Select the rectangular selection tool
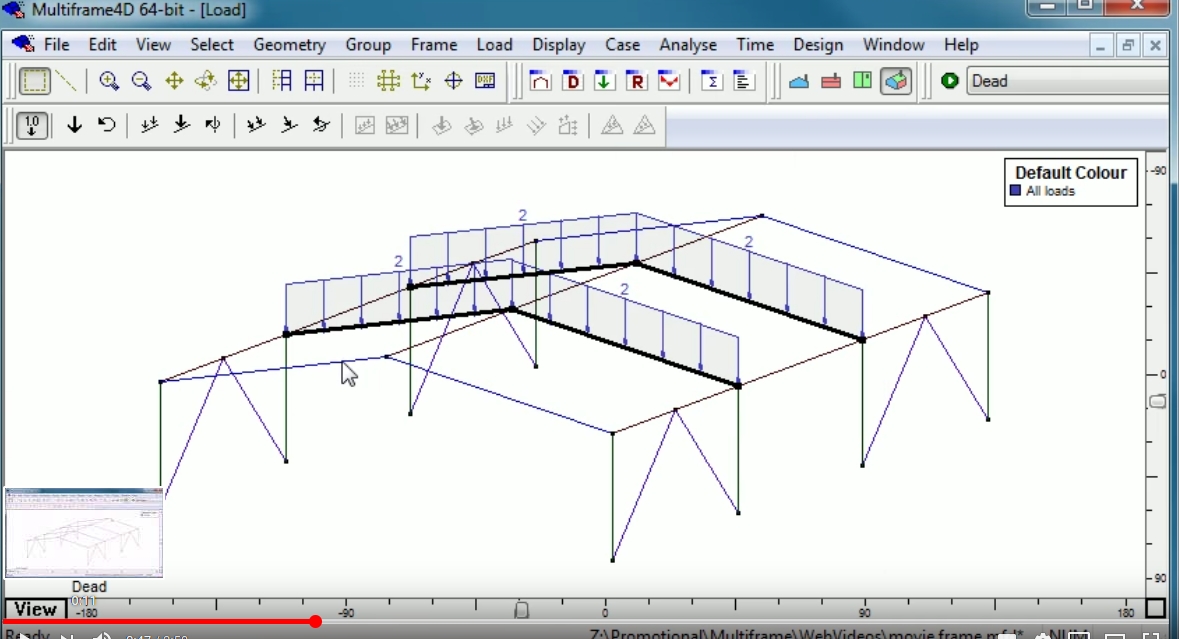Image resolution: width=1179 pixels, height=639 pixels. click(35, 81)
